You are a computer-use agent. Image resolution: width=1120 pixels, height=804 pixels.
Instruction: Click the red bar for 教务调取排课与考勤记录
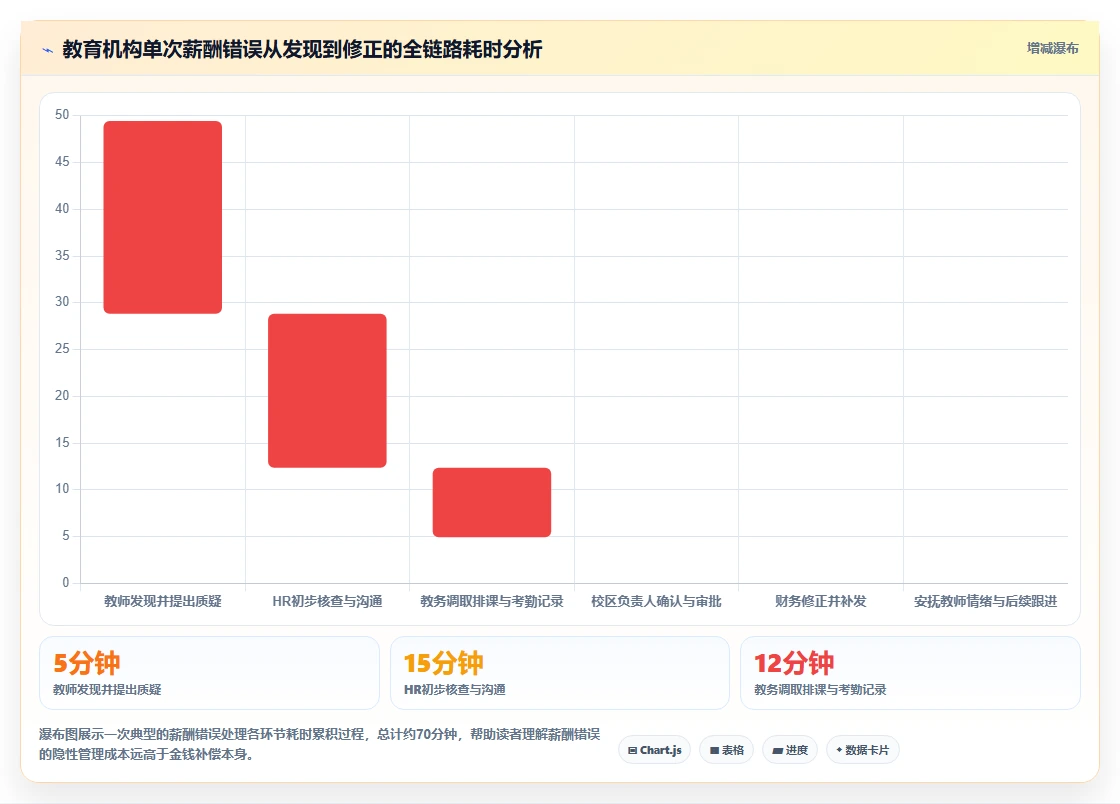coord(492,502)
